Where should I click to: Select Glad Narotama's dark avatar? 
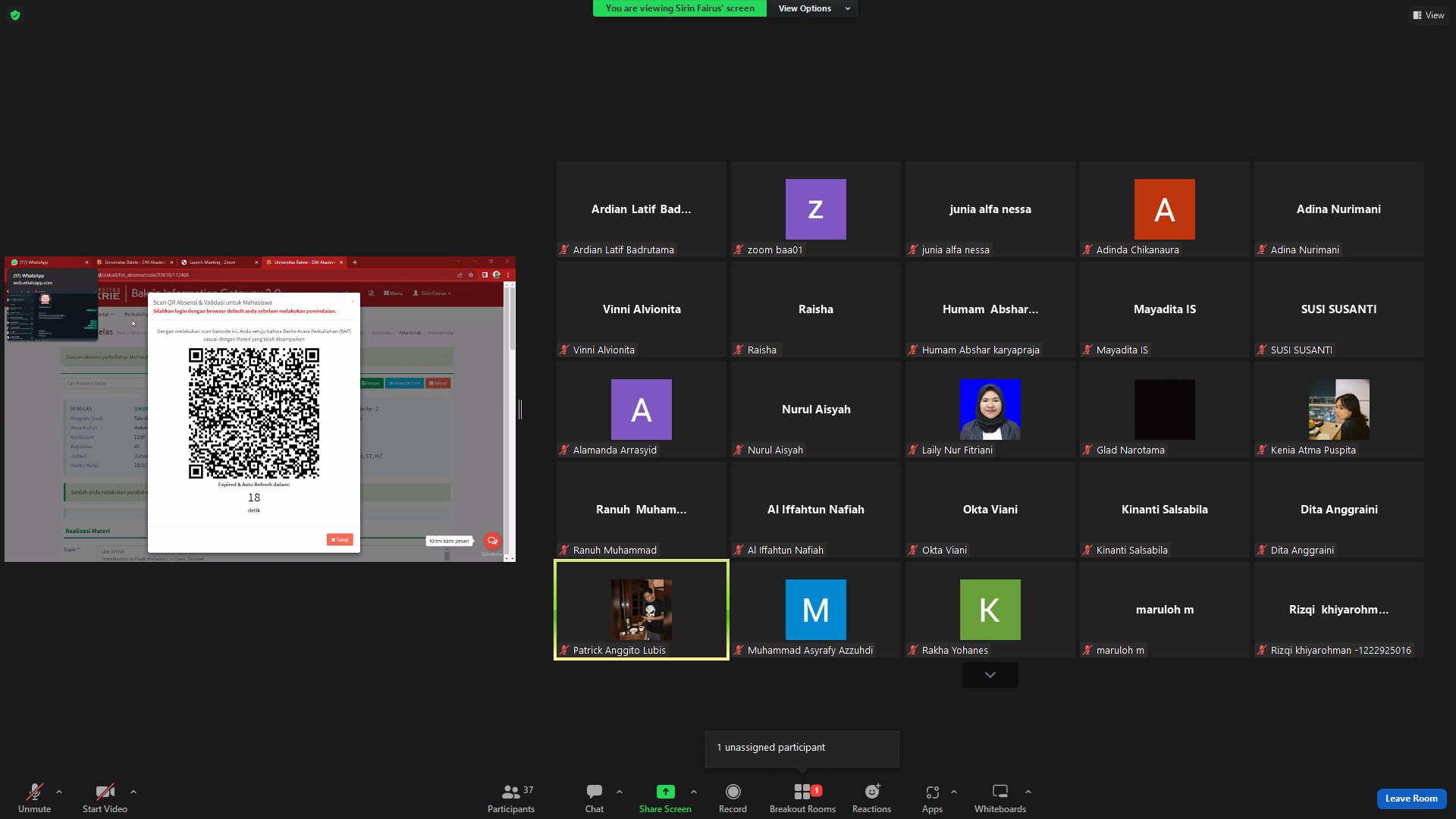1164,409
